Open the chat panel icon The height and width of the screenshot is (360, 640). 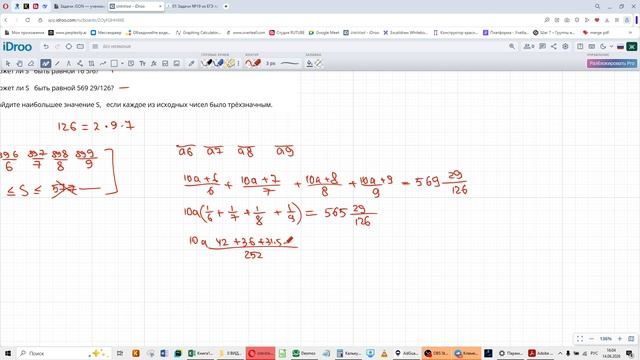click(542, 47)
